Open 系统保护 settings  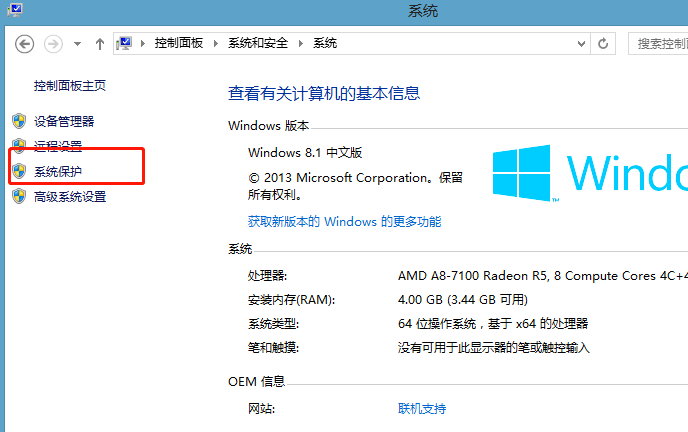pyautogui.click(x=58, y=171)
